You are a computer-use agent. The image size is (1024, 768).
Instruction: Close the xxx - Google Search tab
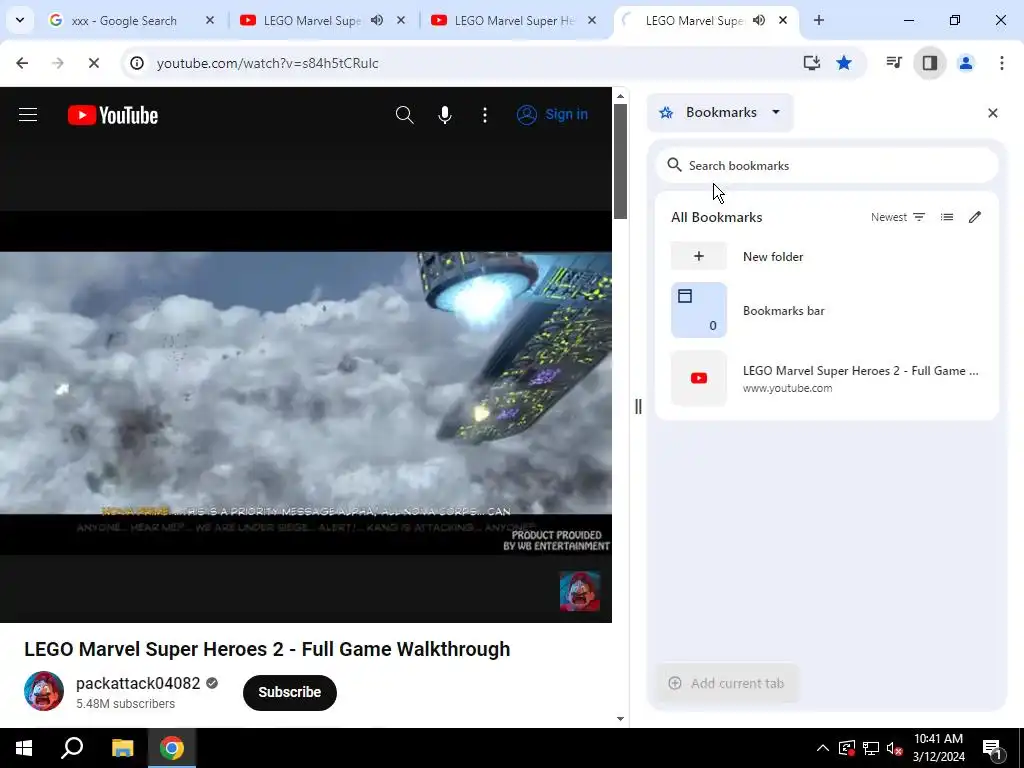click(210, 21)
